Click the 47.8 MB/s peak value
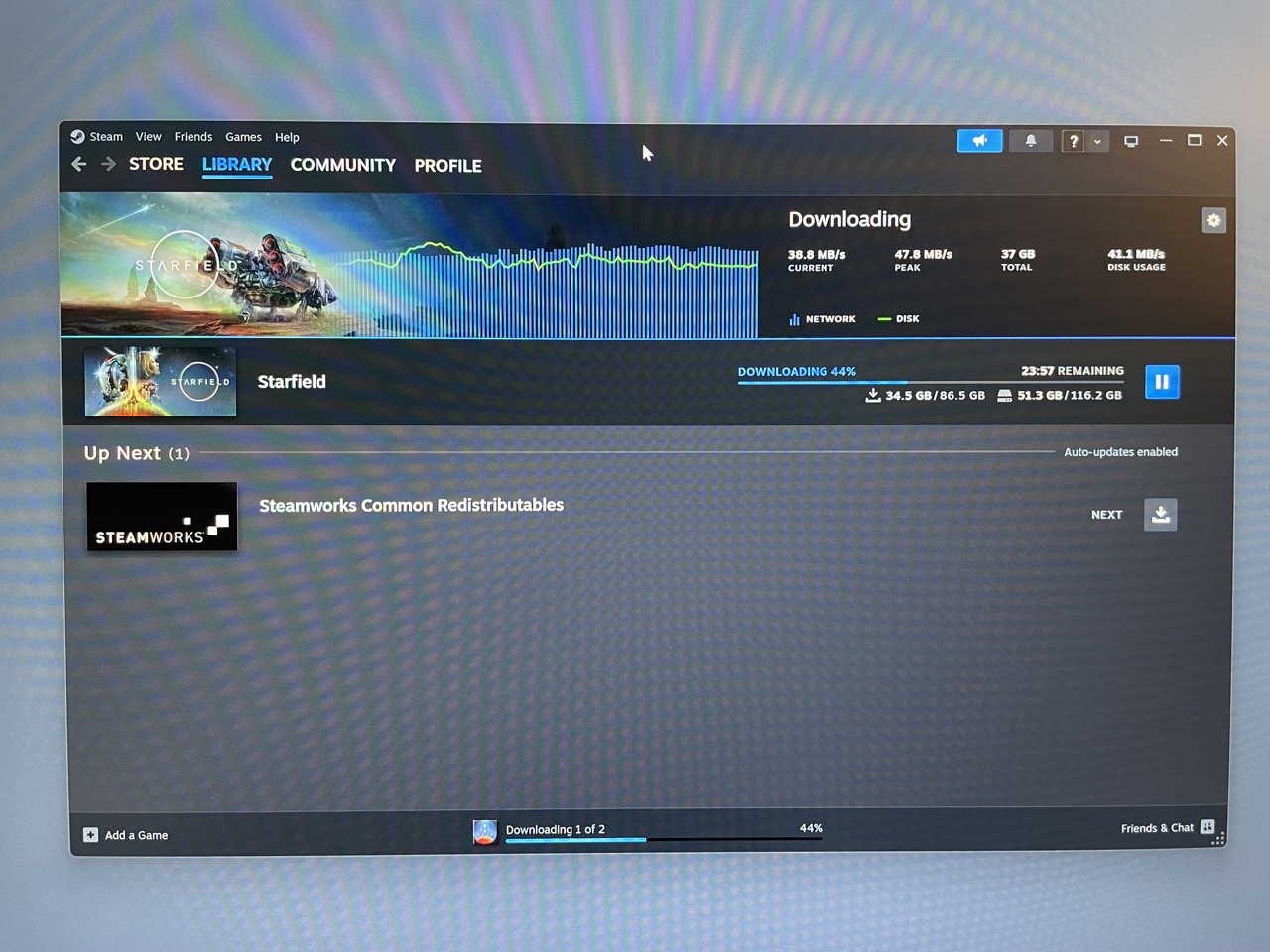The height and width of the screenshot is (952, 1270). [x=924, y=255]
